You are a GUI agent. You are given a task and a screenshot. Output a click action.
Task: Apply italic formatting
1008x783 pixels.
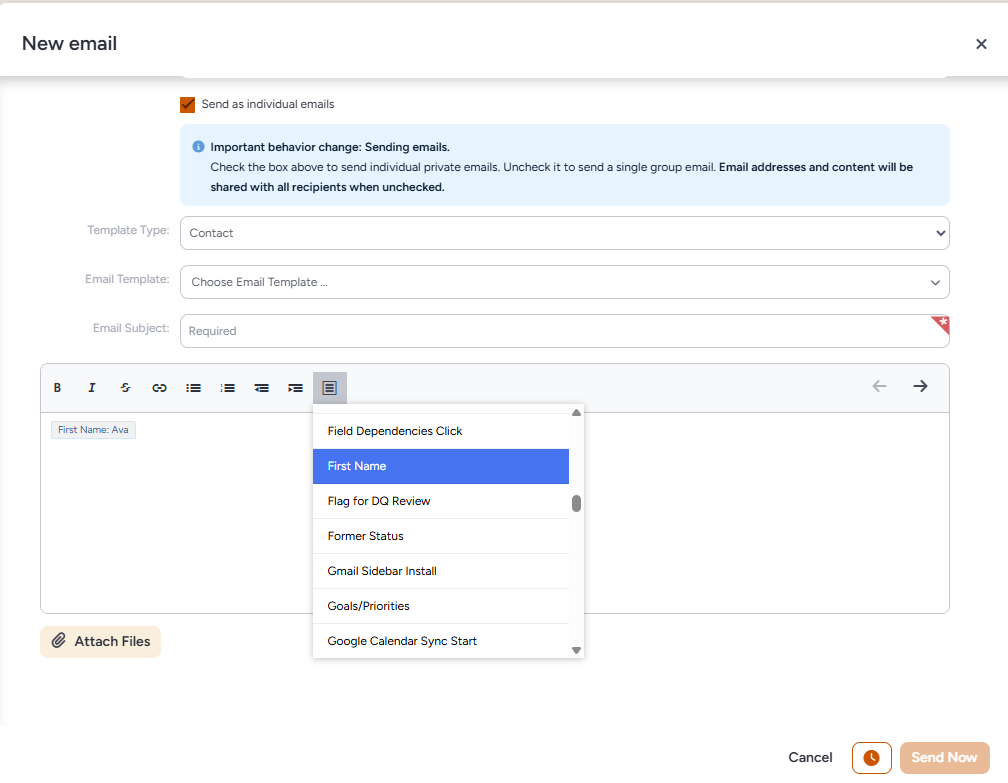pos(91,388)
